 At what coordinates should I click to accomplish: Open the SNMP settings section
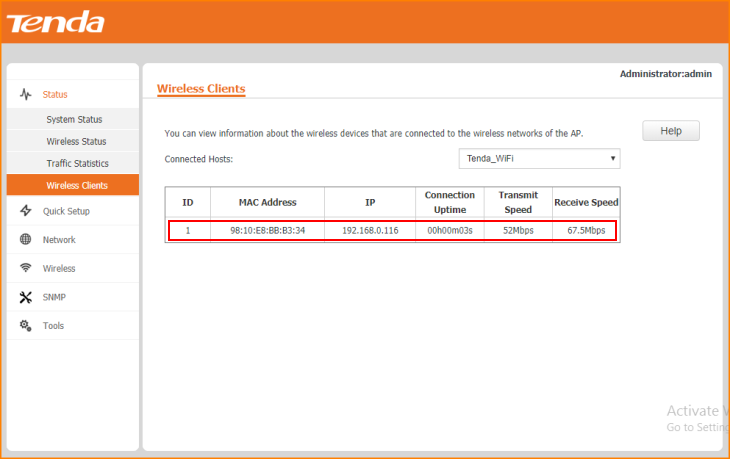(x=54, y=297)
